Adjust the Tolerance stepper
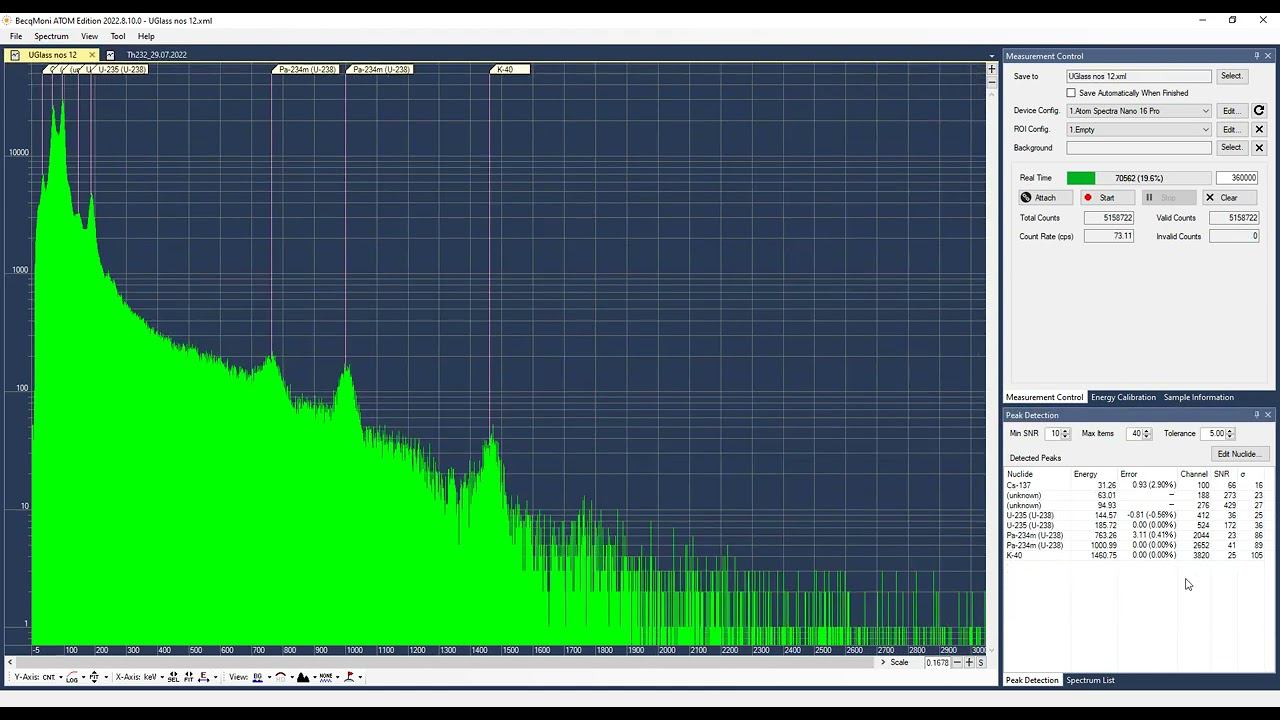Viewport: 1280px width, 720px height. point(1231,434)
